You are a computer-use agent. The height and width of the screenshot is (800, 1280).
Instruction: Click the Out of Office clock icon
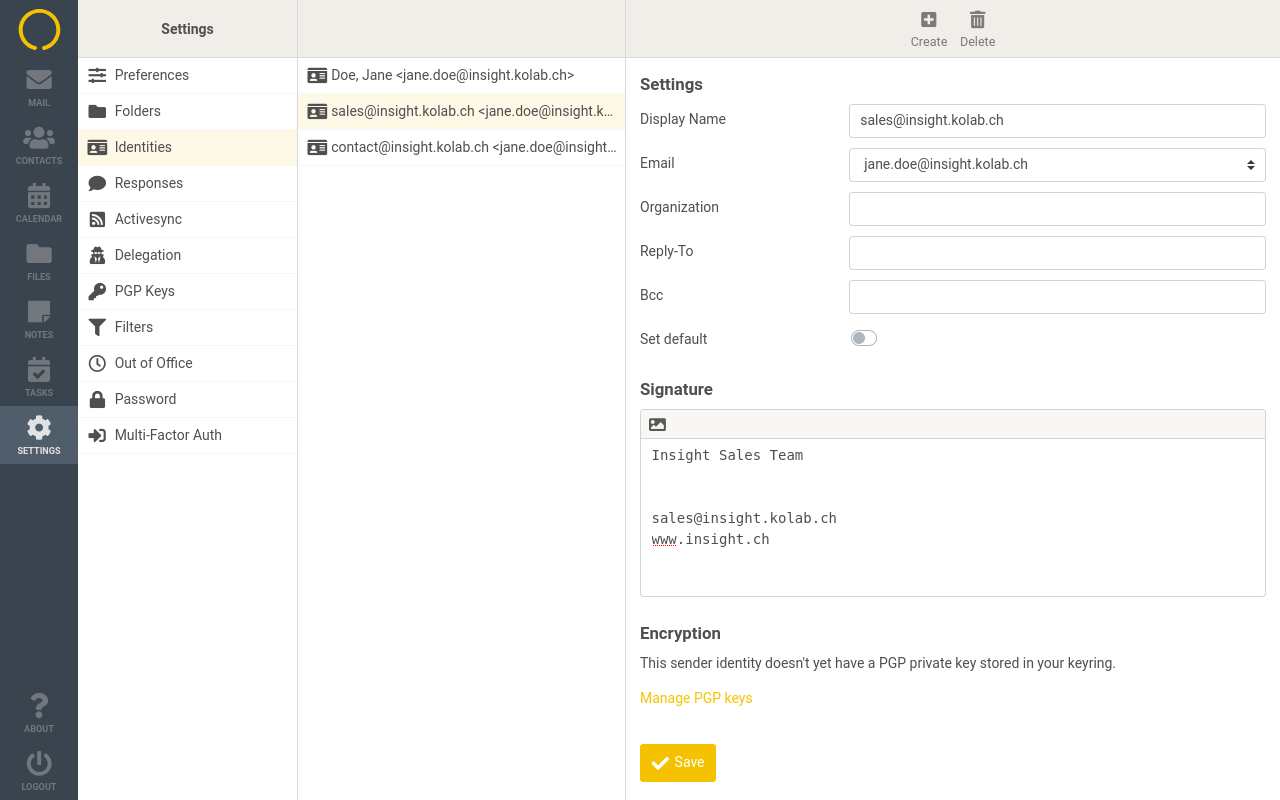[x=97, y=363]
